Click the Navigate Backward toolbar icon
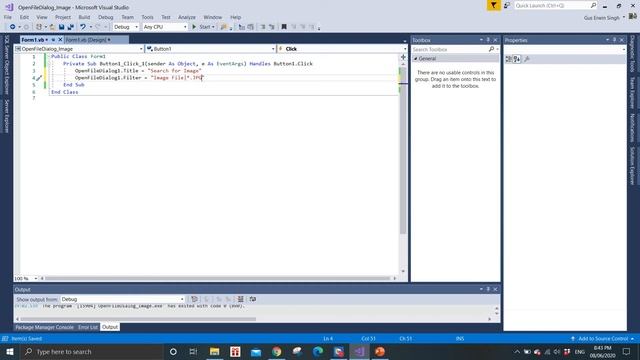Screen dimensions: 640x360 (13, 27)
